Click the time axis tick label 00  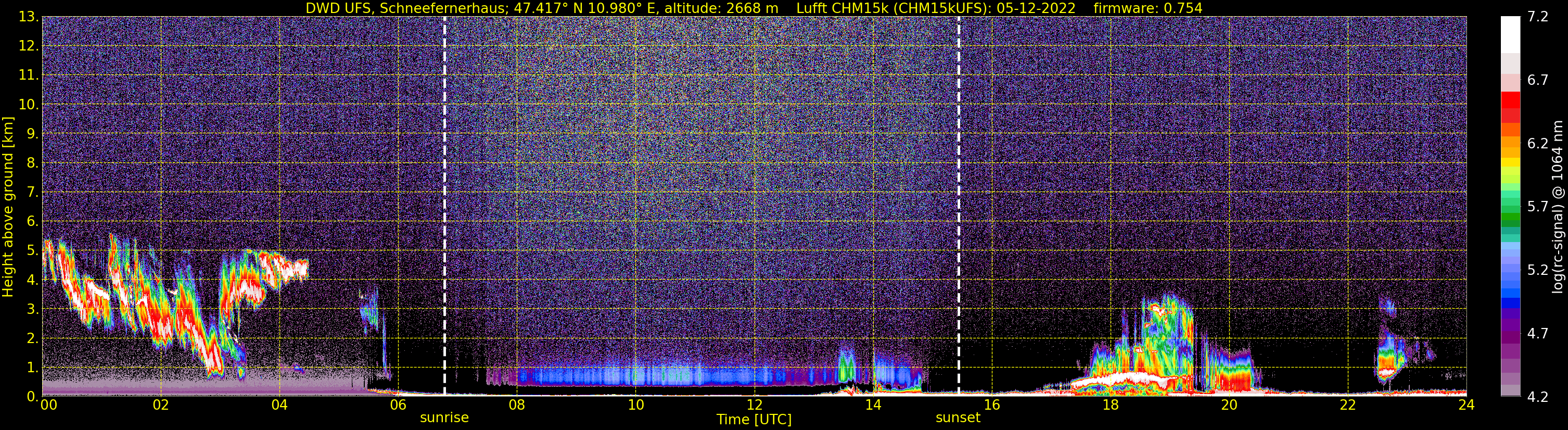click(49, 405)
